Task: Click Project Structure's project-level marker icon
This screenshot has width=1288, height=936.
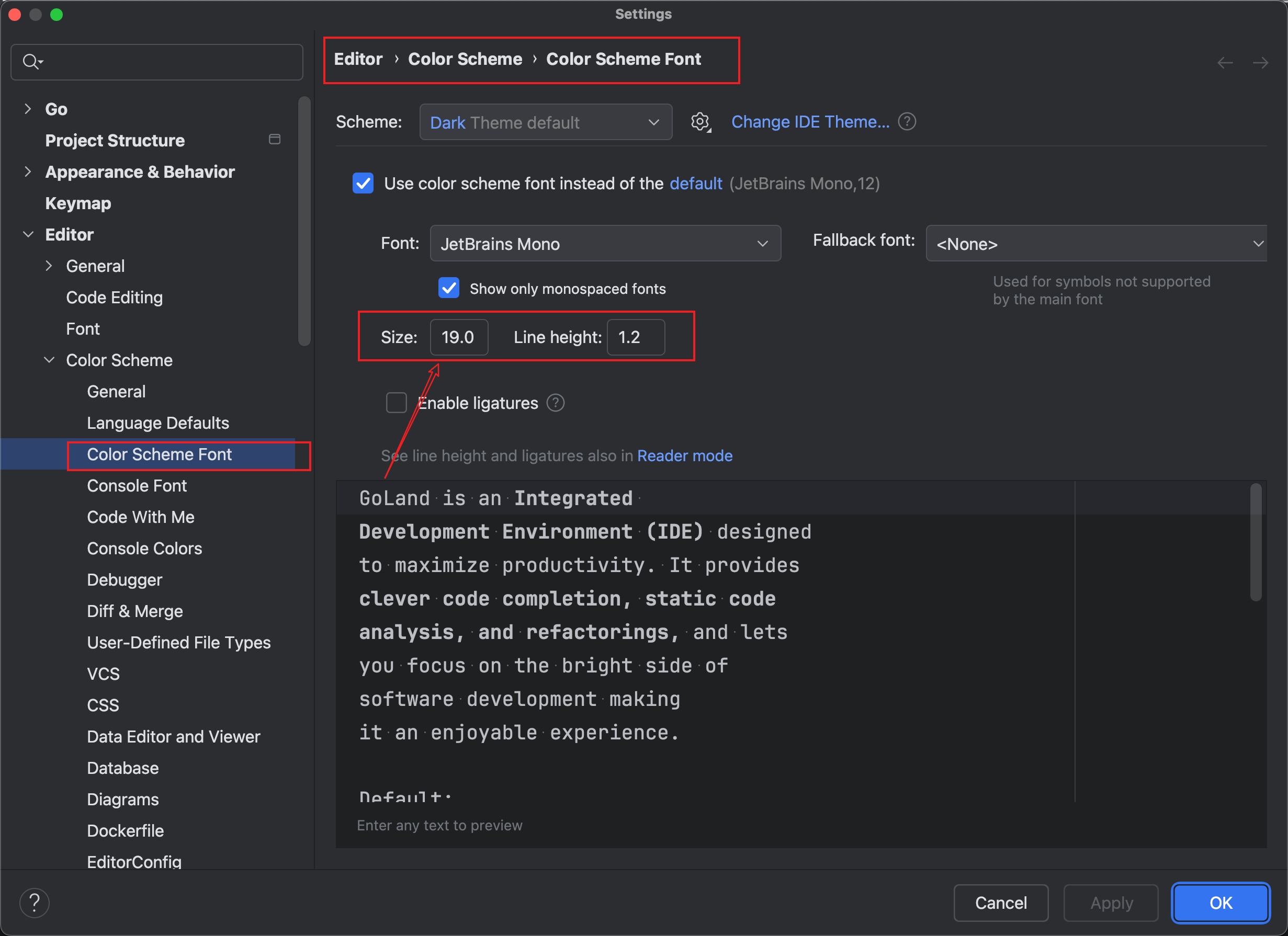Action: (x=274, y=140)
